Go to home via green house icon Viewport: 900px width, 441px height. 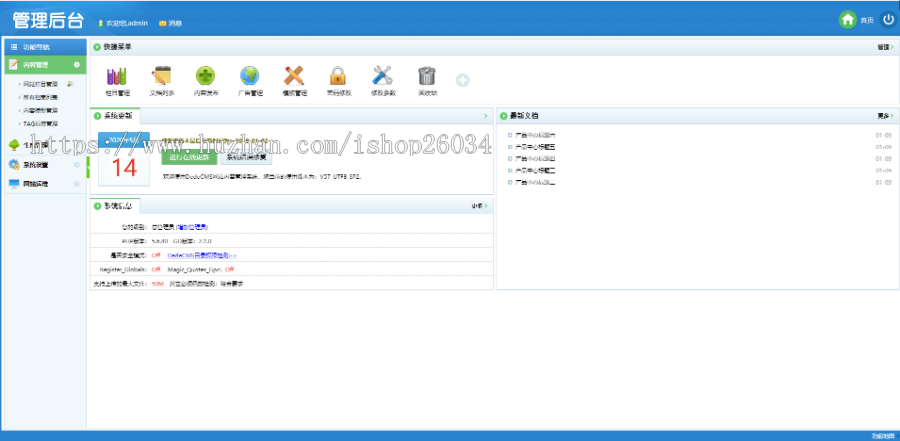(x=848, y=19)
